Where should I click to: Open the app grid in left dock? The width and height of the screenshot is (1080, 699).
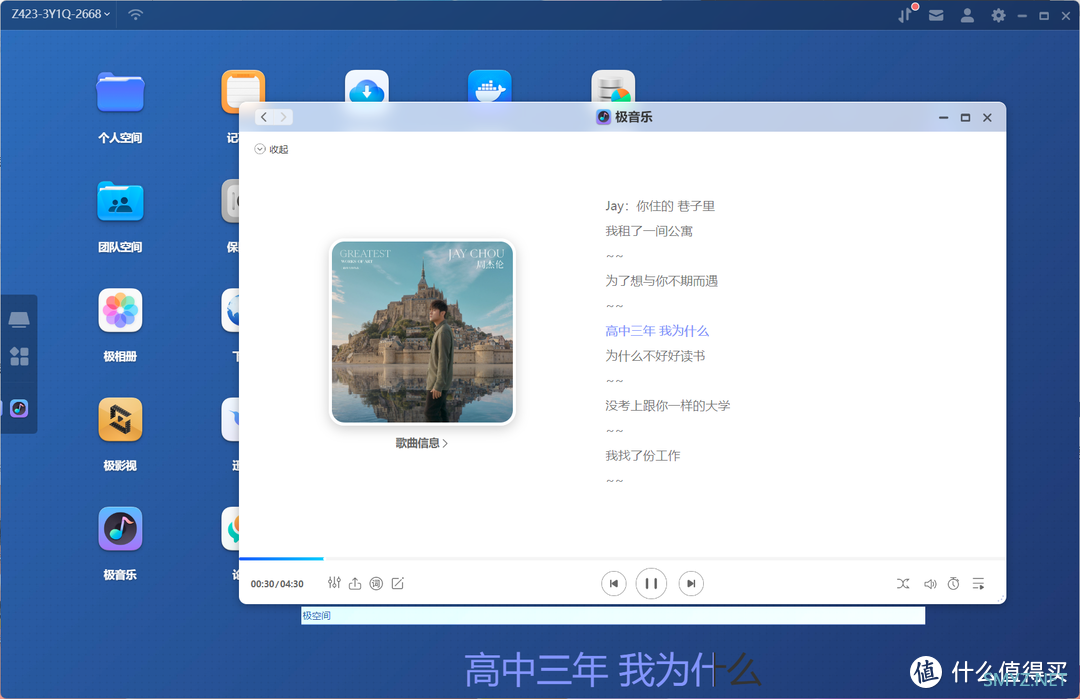click(x=19, y=356)
